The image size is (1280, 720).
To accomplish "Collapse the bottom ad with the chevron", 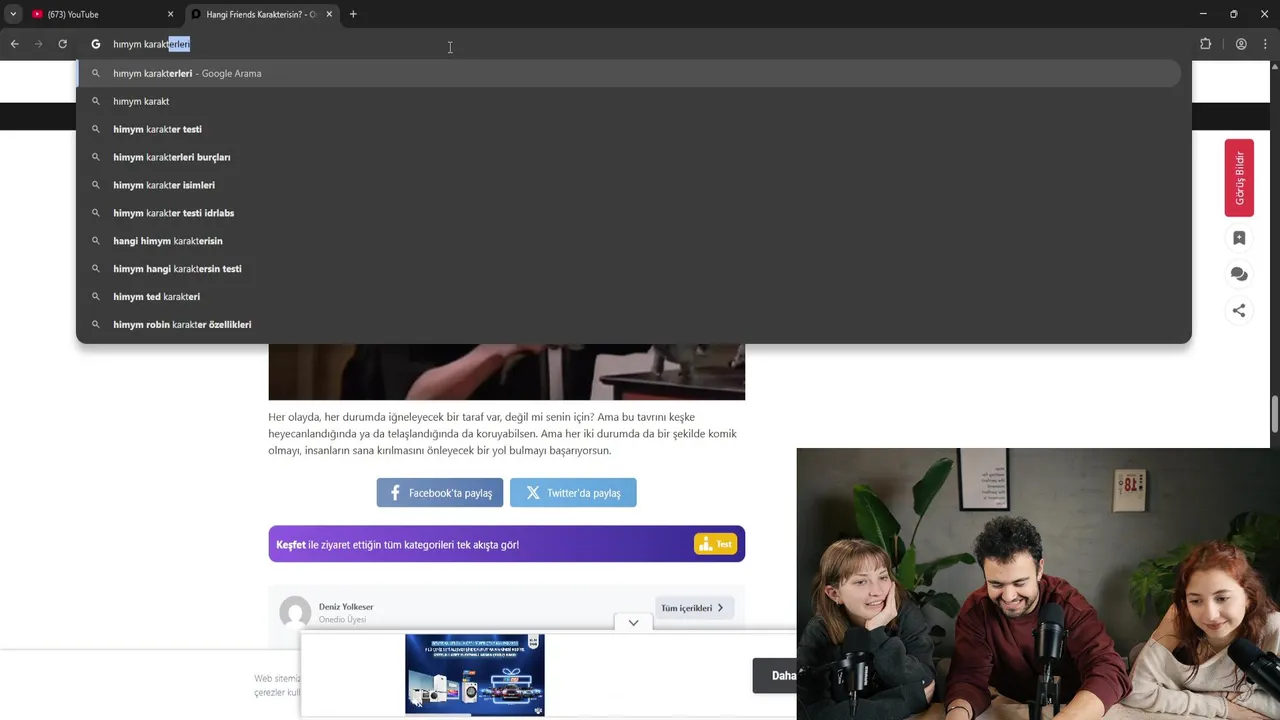I will (x=633, y=622).
